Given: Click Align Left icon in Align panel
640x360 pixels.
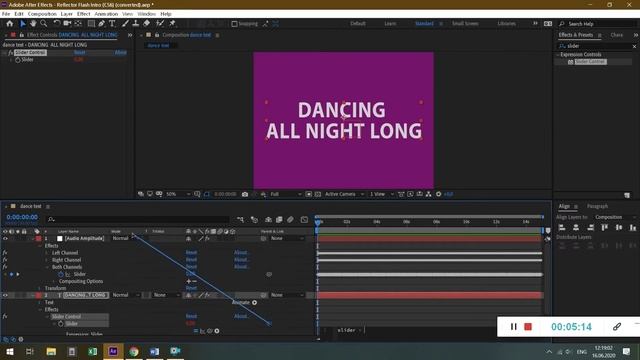Looking at the screenshot, I should click(x=562, y=227).
